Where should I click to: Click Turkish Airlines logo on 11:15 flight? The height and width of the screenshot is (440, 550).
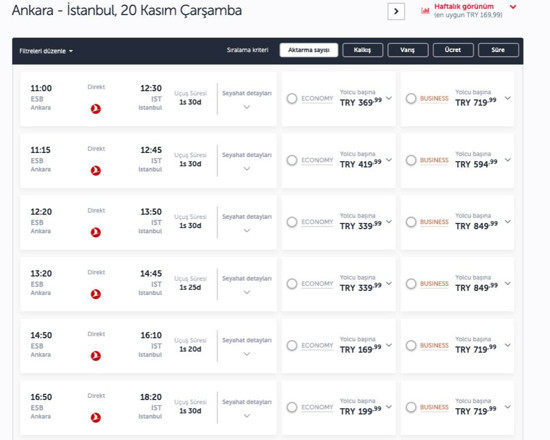(96, 171)
